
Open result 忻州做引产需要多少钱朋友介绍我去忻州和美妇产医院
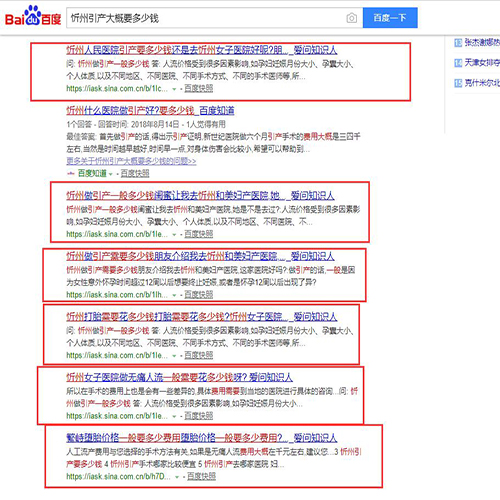click(200, 256)
